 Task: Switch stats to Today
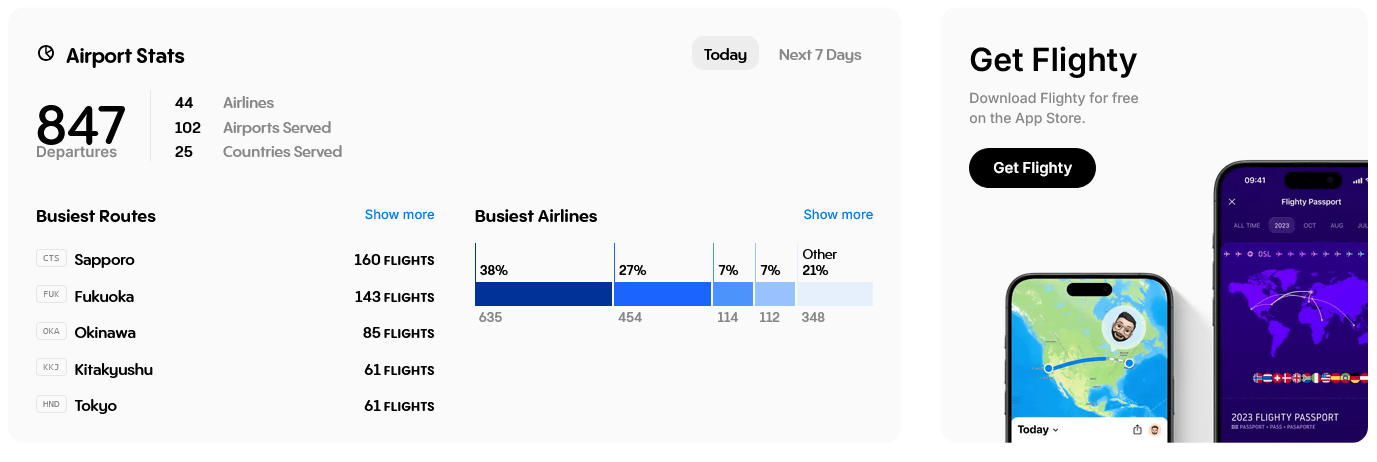tap(725, 54)
